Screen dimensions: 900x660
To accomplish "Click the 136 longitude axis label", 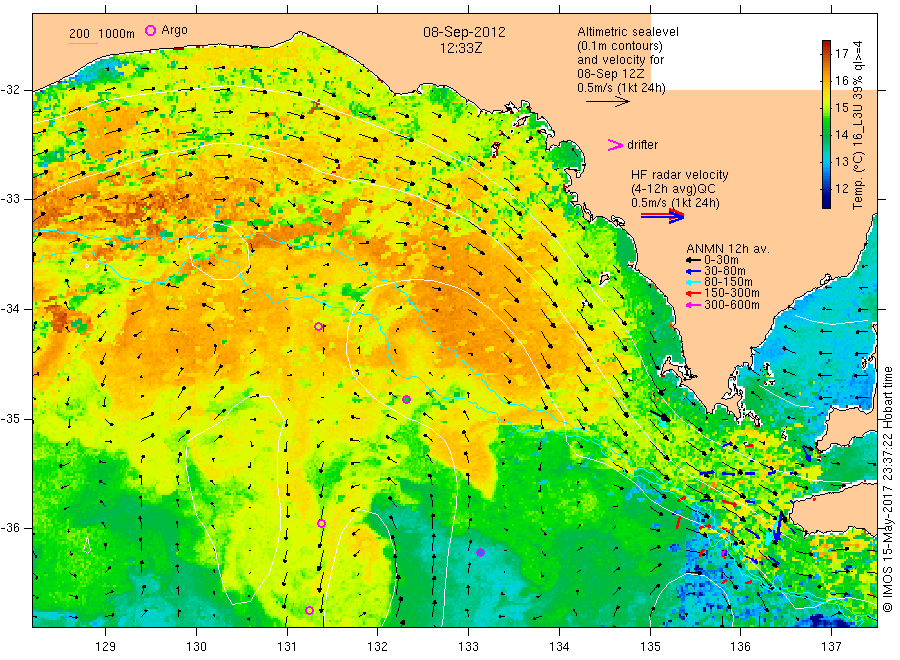I will pyautogui.click(x=740, y=647).
